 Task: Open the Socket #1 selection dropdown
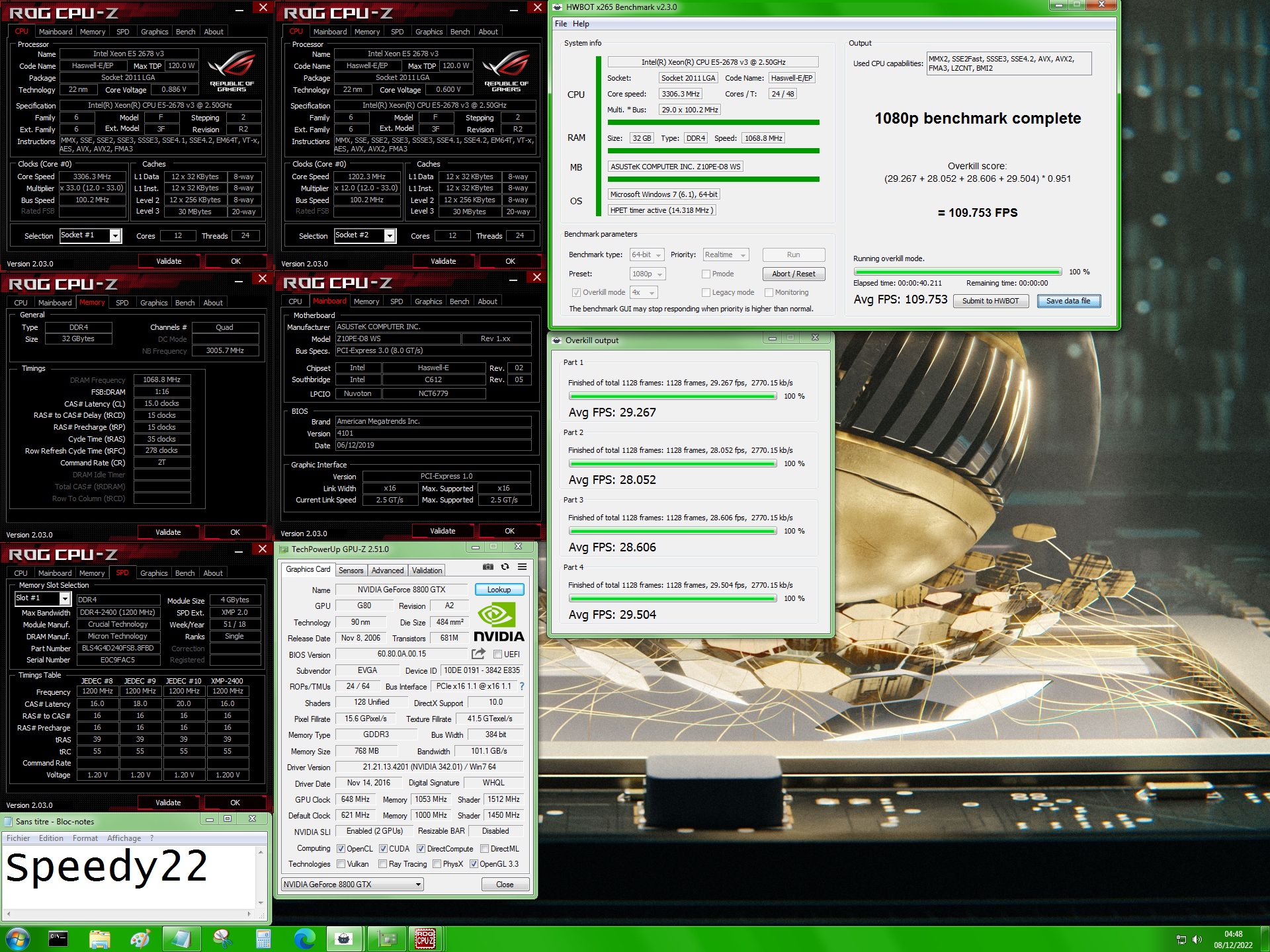[x=91, y=235]
